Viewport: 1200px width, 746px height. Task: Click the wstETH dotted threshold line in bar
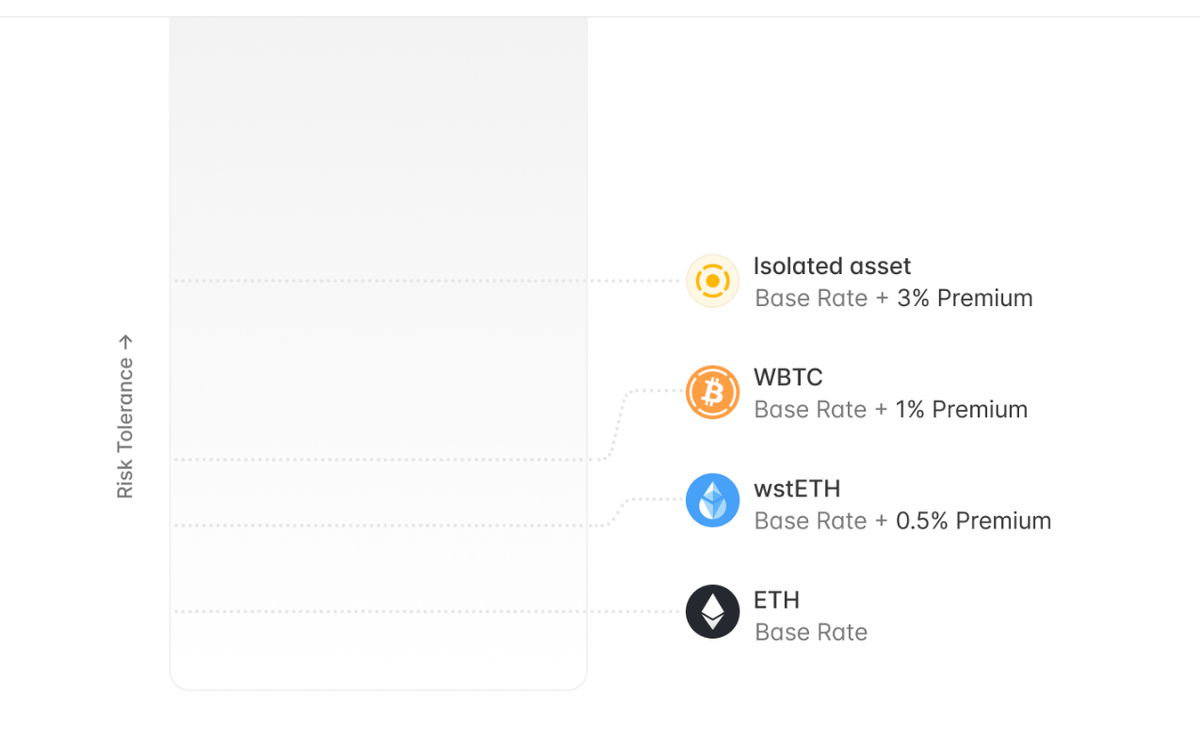coord(378,525)
